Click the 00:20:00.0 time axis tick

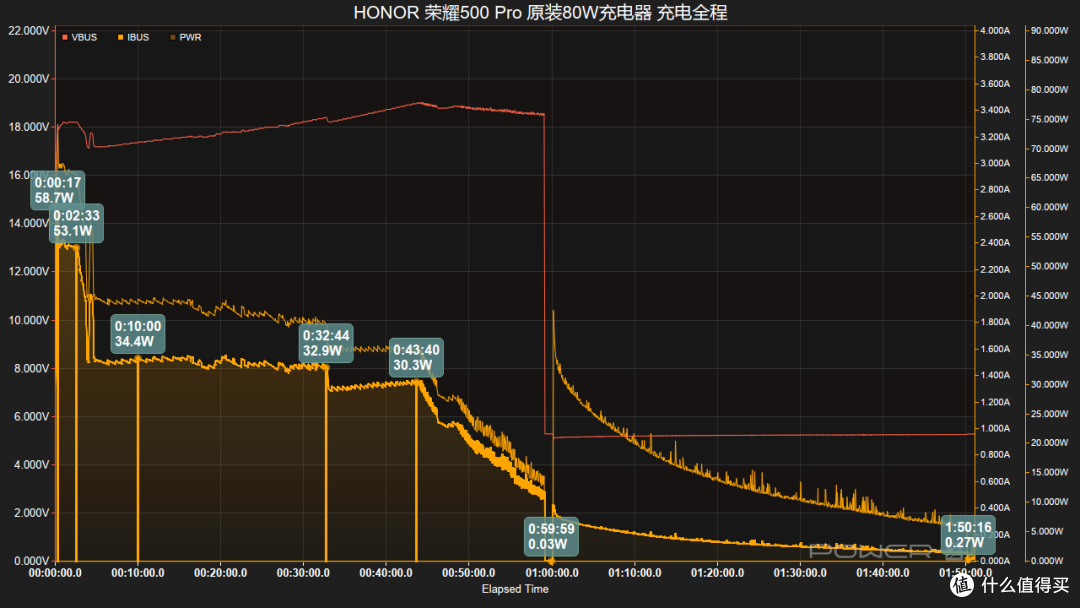click(x=220, y=573)
